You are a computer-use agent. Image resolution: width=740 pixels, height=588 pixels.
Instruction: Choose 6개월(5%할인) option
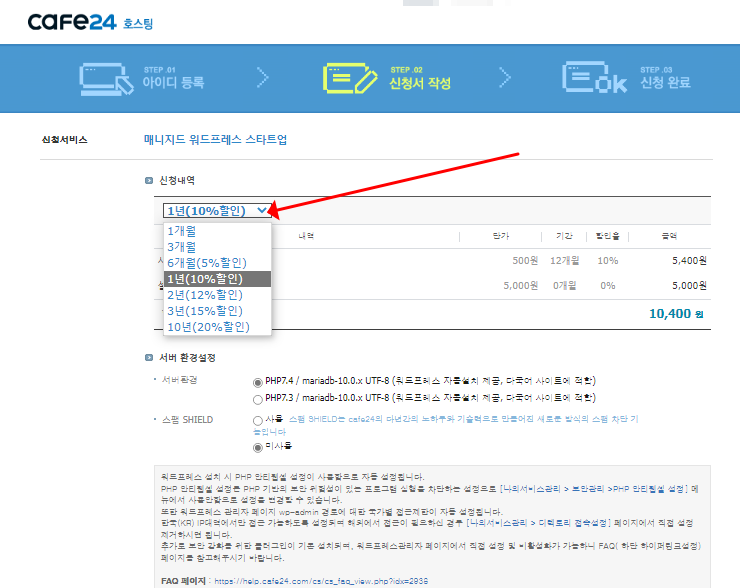(x=218, y=263)
